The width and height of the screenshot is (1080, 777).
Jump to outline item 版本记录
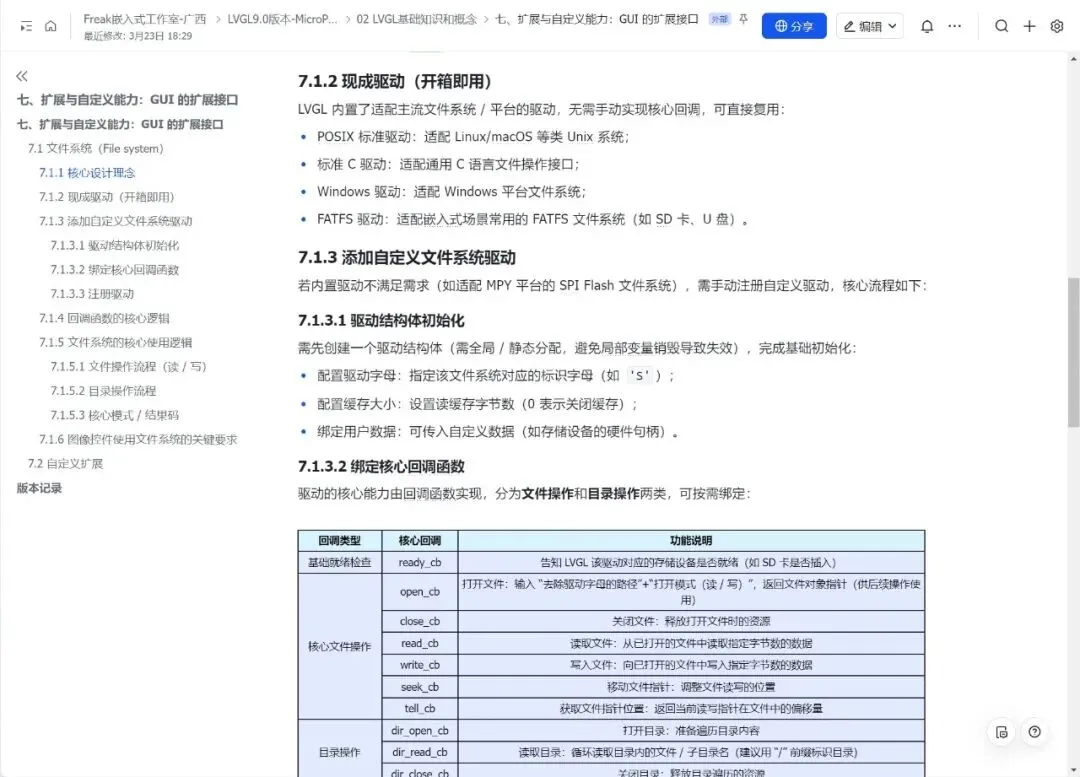coord(39,488)
